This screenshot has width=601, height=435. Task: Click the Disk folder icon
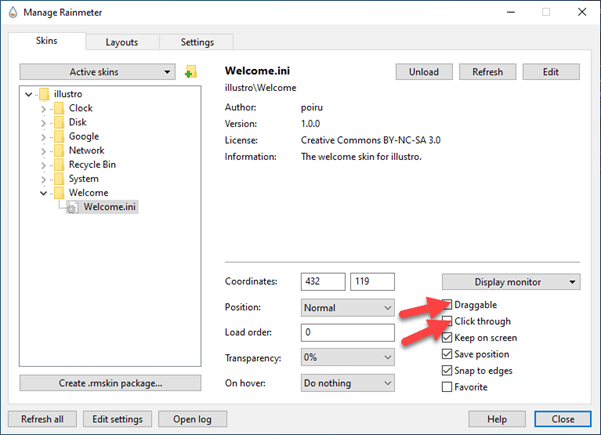[x=59, y=122]
